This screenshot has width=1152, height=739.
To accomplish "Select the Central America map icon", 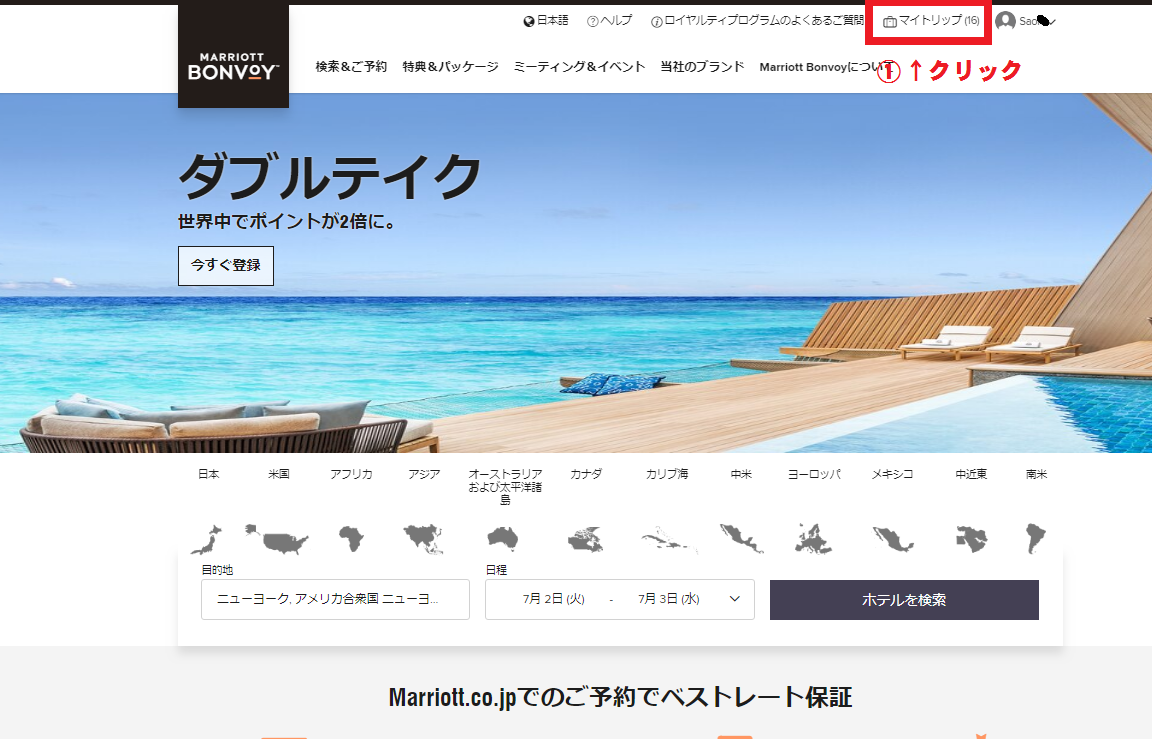I will click(741, 538).
